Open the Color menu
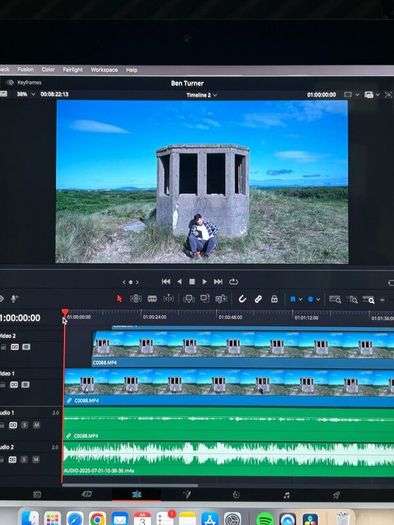 48,69
